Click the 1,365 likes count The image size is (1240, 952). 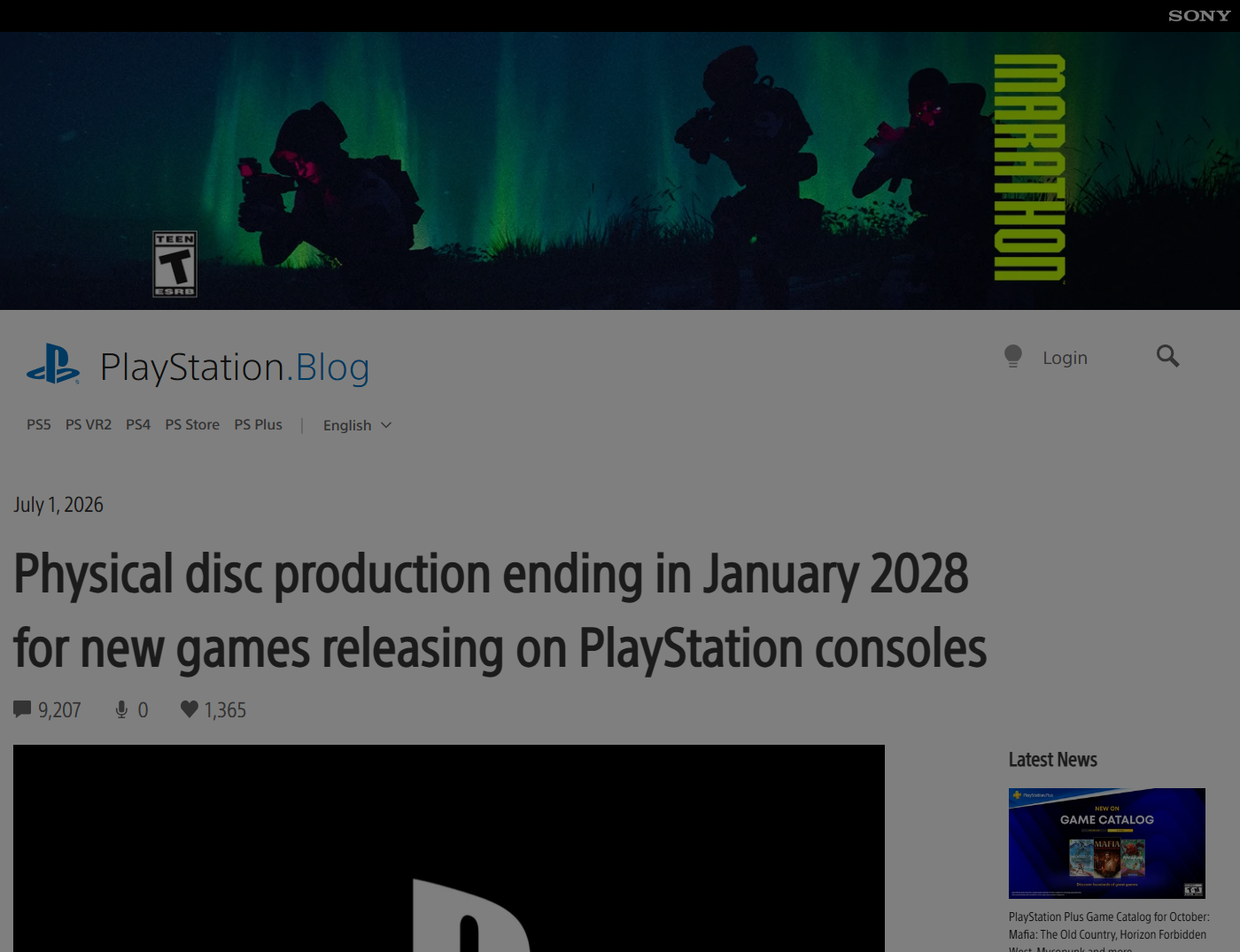225,710
